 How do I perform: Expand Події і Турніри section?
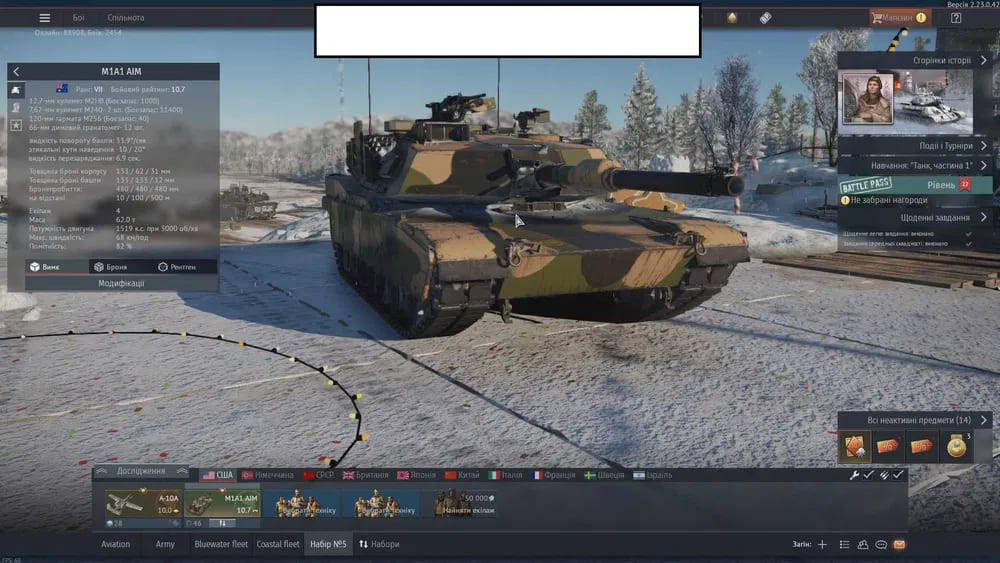[984, 145]
